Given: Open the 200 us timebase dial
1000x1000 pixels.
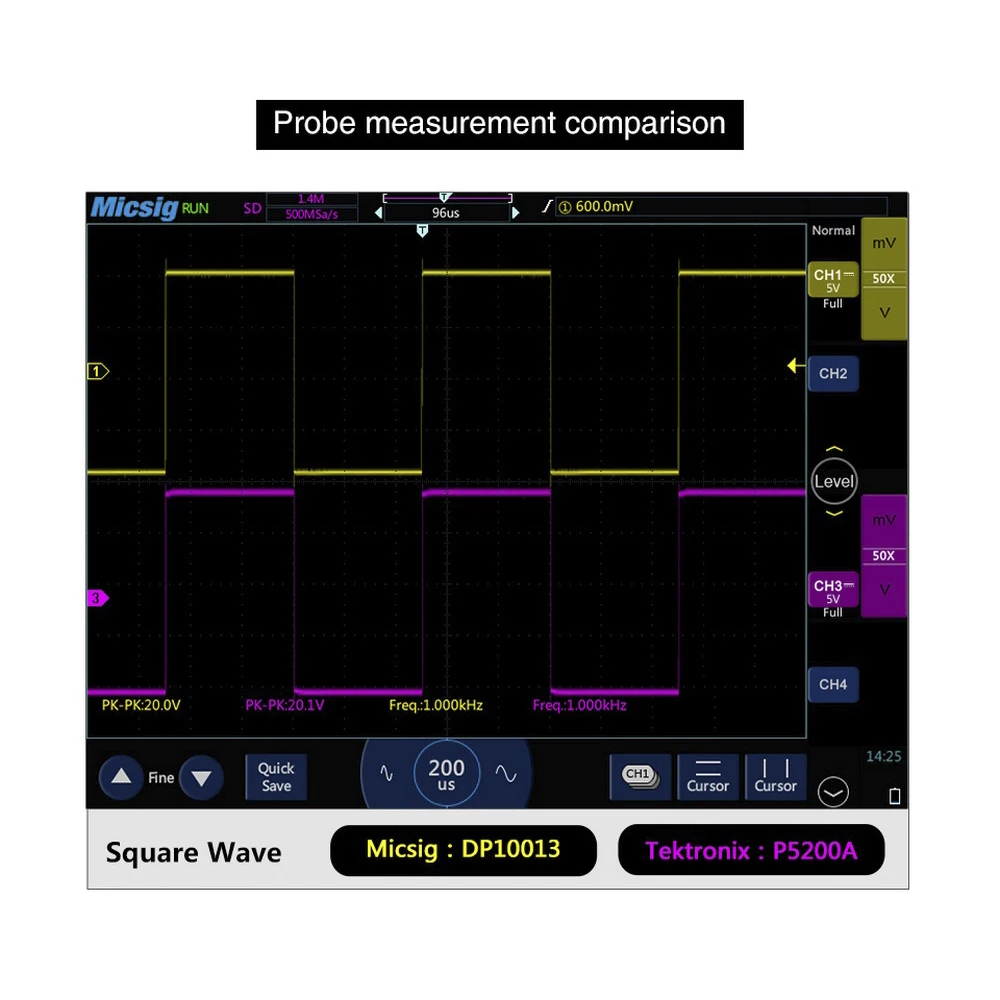Looking at the screenshot, I should (x=446, y=774).
